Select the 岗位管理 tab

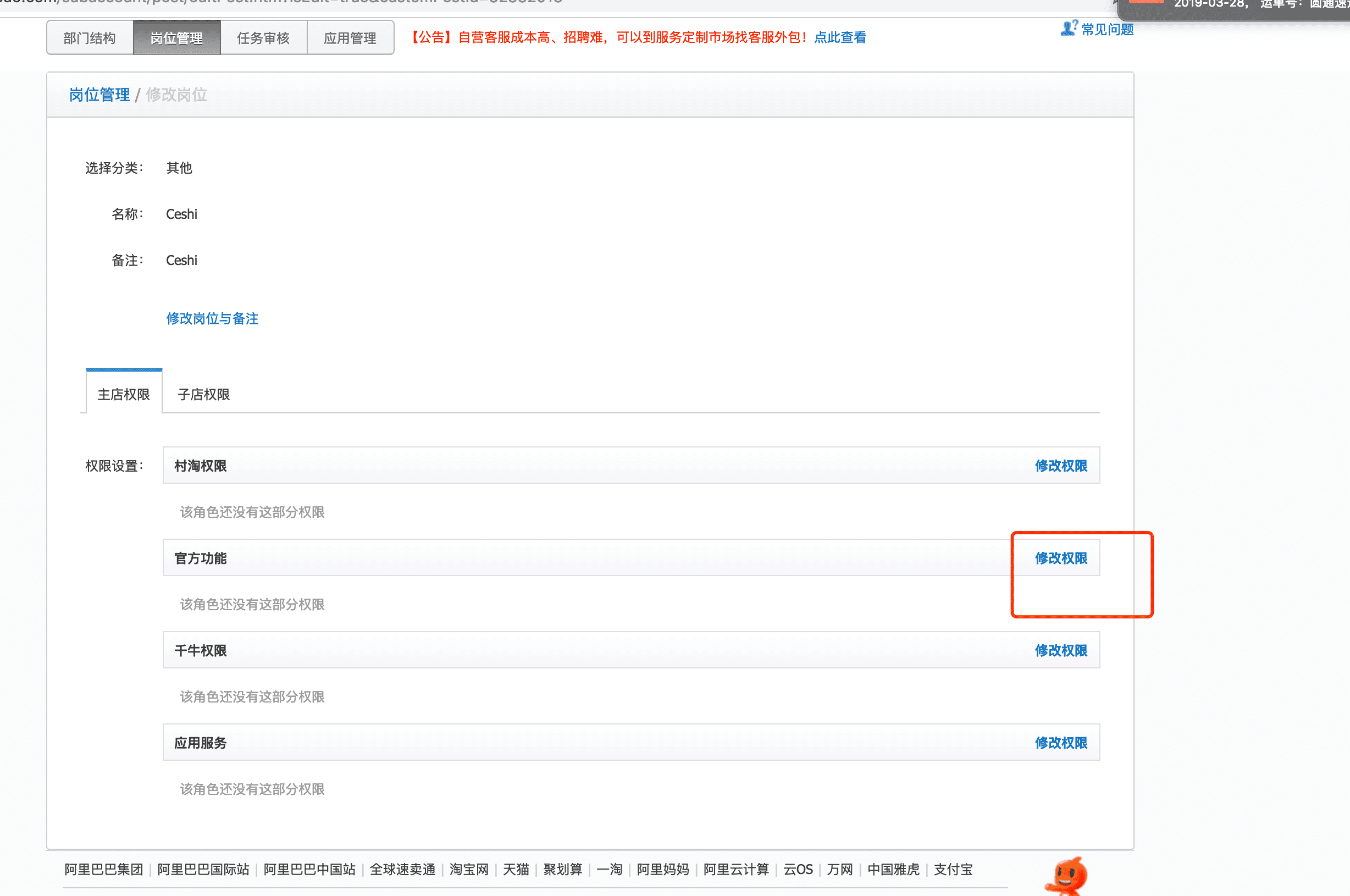coord(176,38)
